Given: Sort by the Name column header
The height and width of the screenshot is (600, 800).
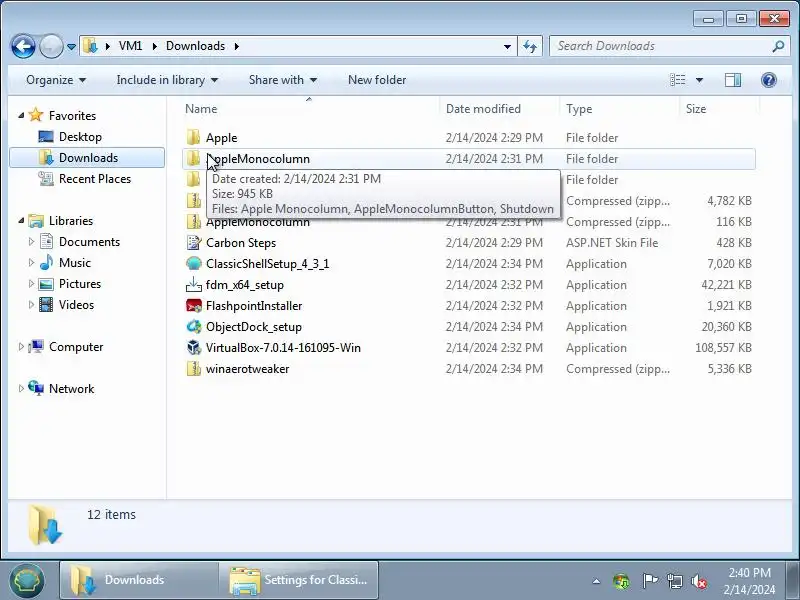Looking at the screenshot, I should point(309,109).
